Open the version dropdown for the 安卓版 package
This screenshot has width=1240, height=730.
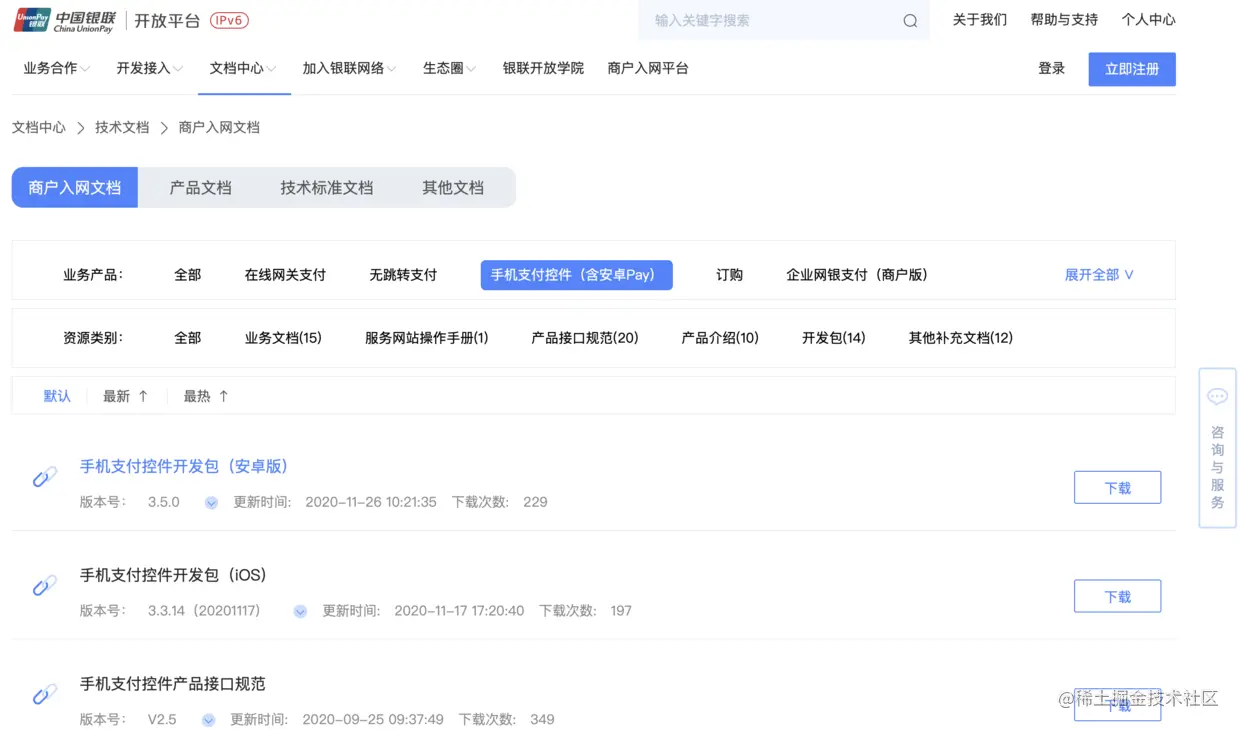211,502
